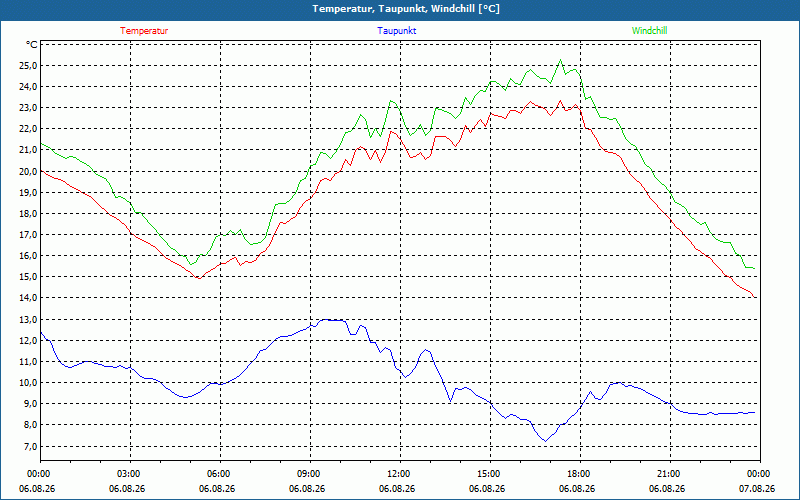This screenshot has height=500, width=800.
Task: Click the 03:00 time label on x-axis
Action: coord(131,473)
